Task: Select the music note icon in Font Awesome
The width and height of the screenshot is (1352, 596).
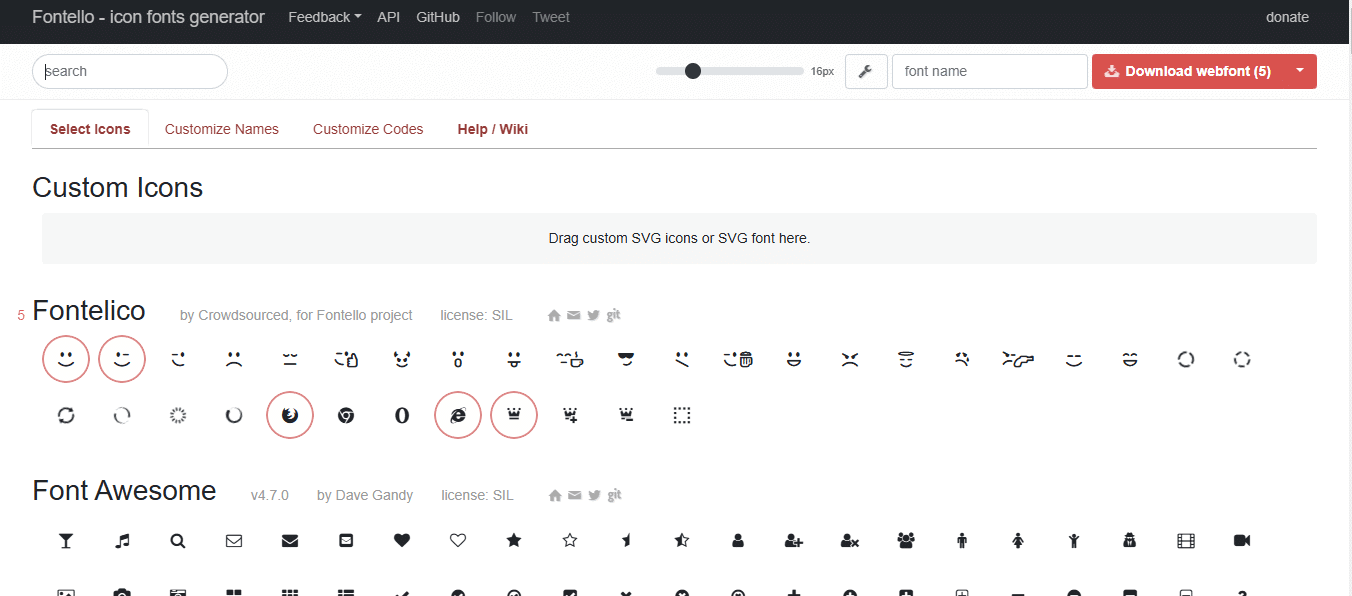Action: pos(122,540)
